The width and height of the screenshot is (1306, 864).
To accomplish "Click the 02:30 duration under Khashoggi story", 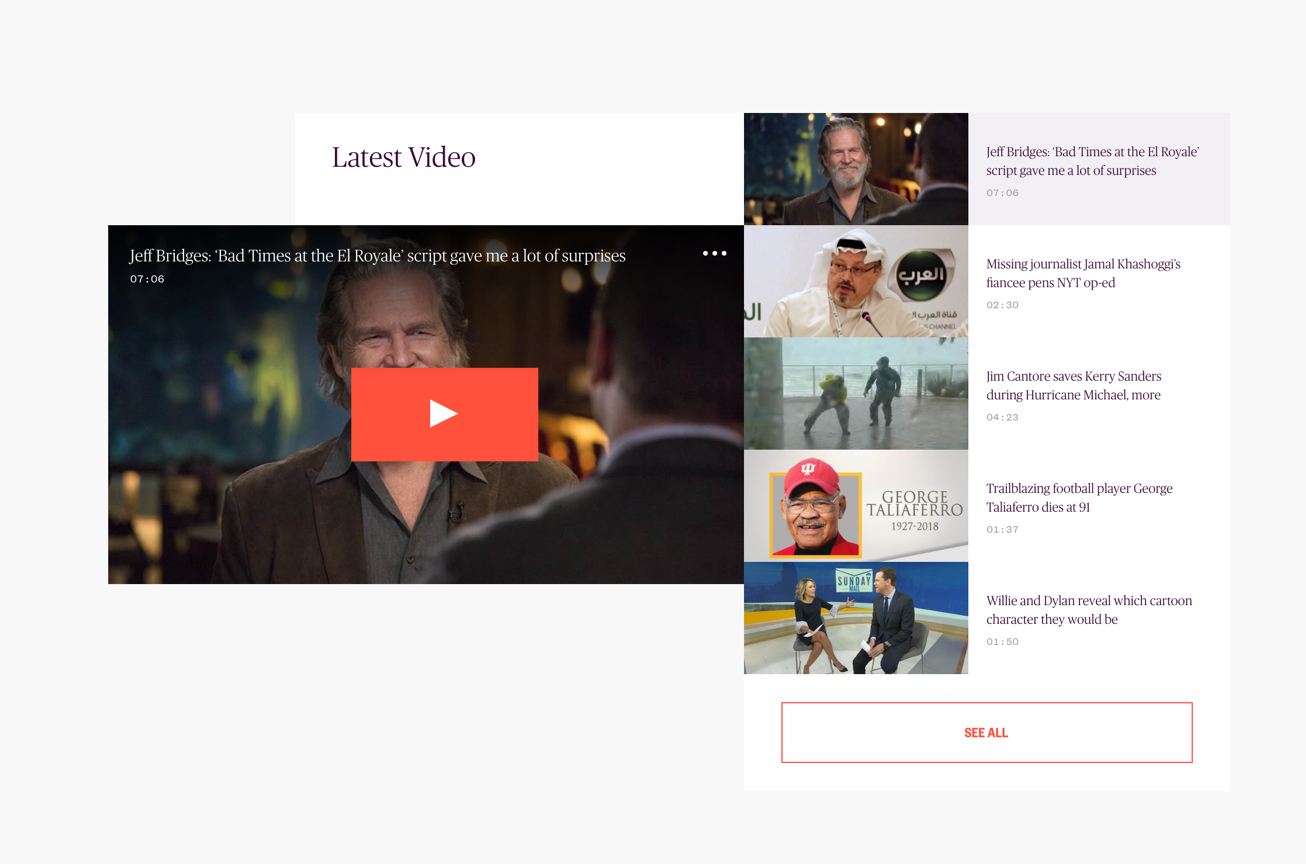I will (x=1002, y=305).
